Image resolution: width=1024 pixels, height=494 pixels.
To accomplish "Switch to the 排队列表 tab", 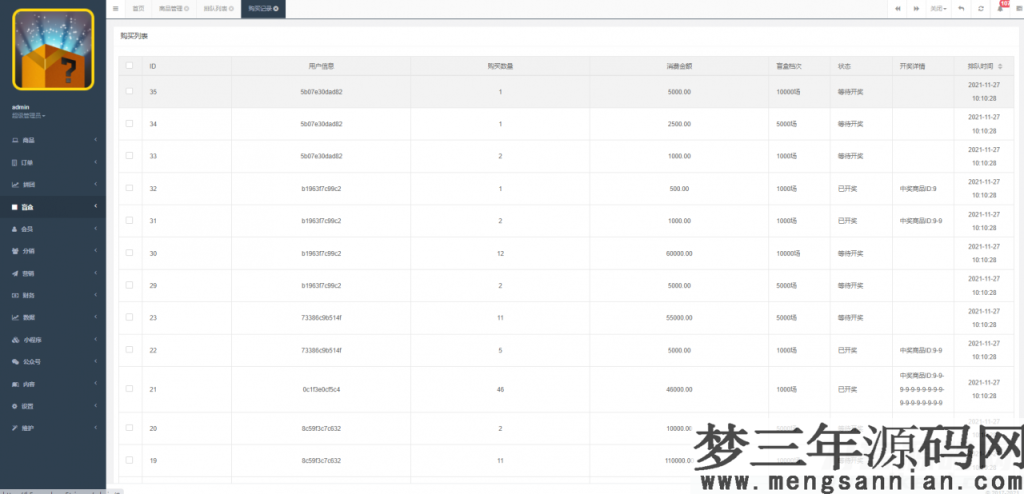I will tap(218, 8).
